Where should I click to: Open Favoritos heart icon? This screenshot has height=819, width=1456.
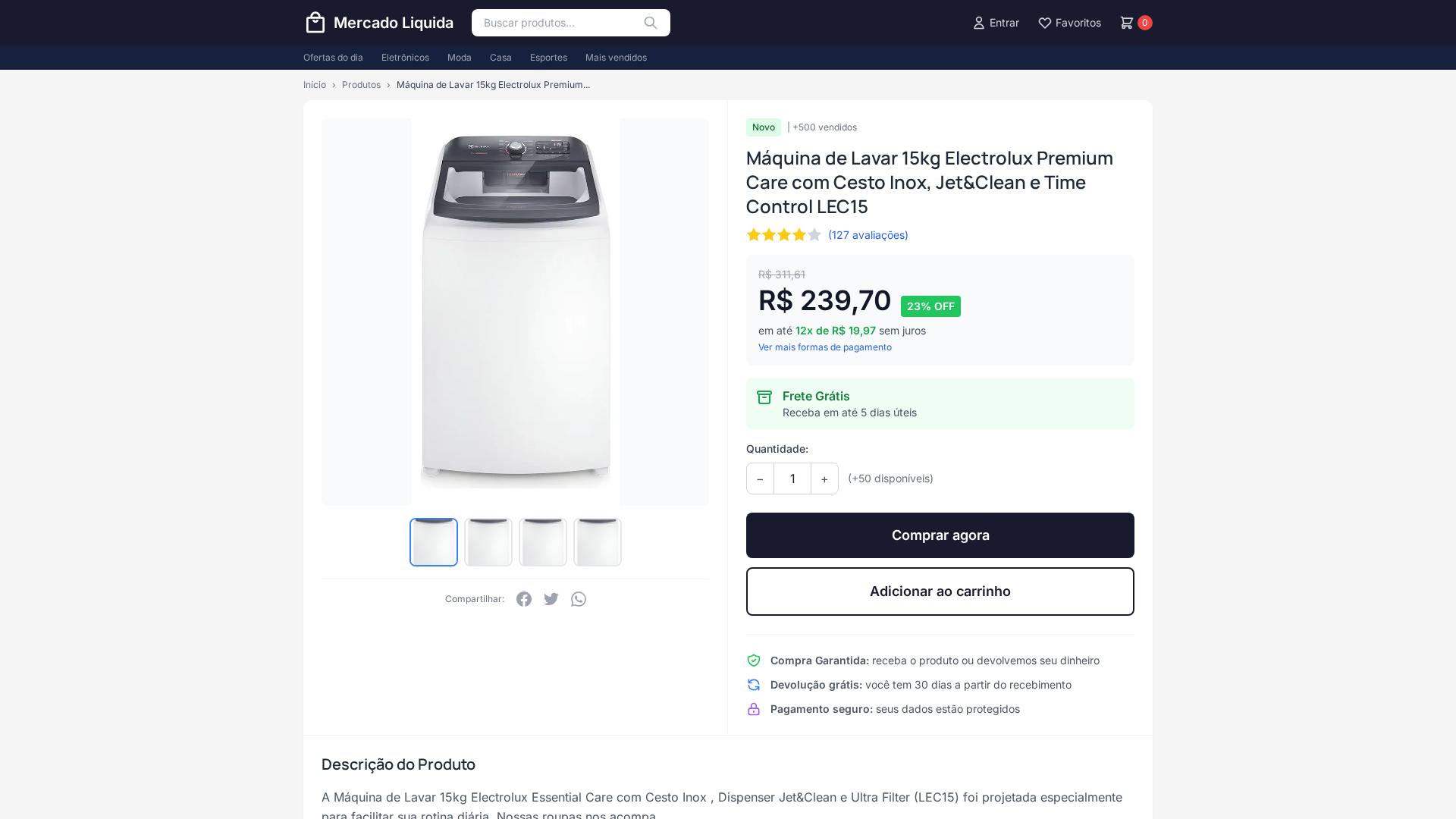pyautogui.click(x=1044, y=23)
